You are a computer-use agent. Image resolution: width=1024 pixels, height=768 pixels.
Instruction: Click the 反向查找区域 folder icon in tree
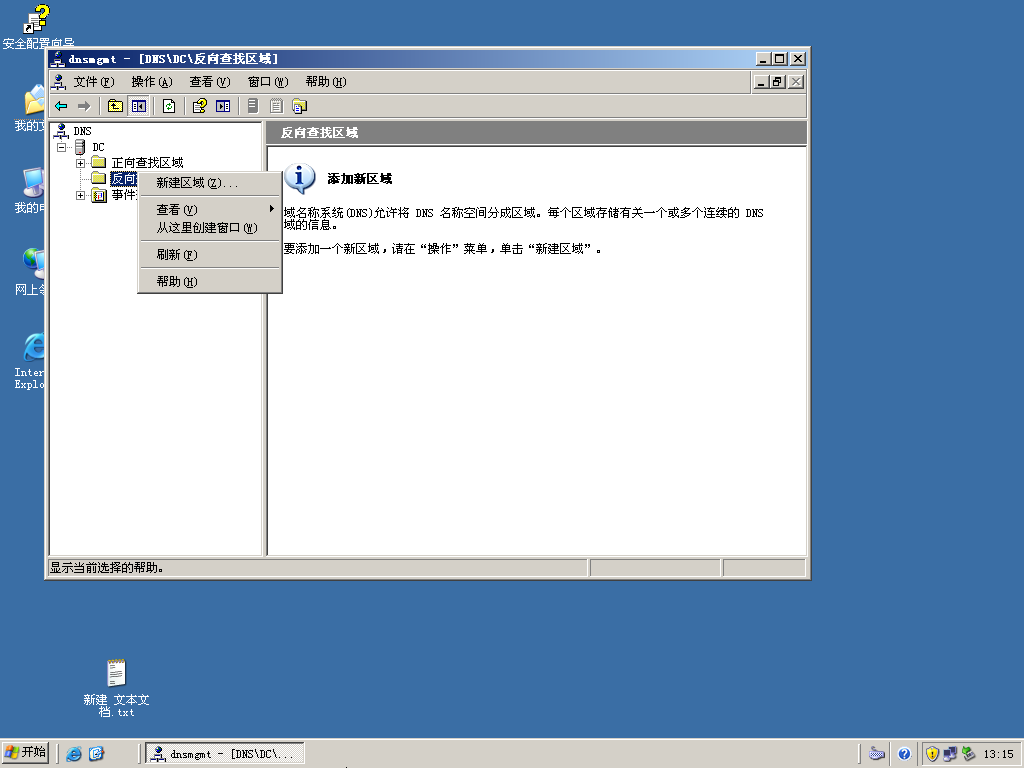pyautogui.click(x=99, y=178)
